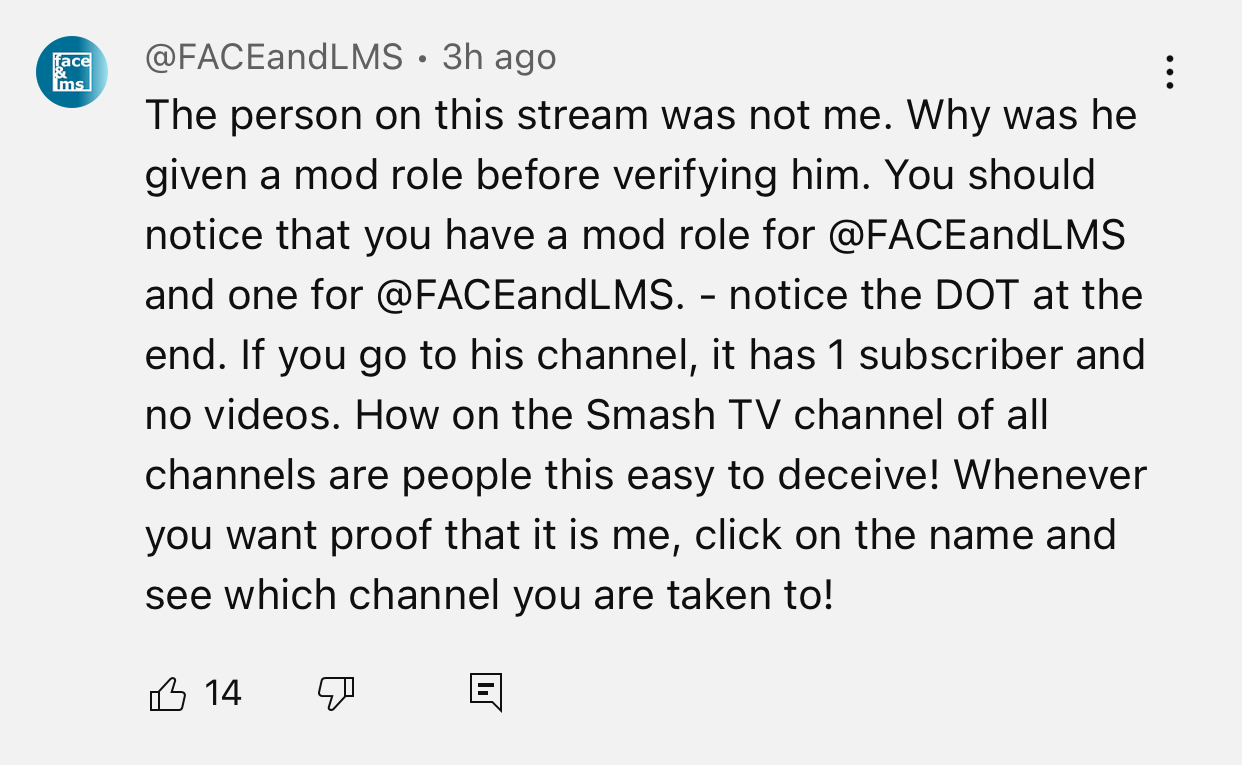Like the comment with thumbs-up icon
The image size is (1242, 766).
point(167,693)
